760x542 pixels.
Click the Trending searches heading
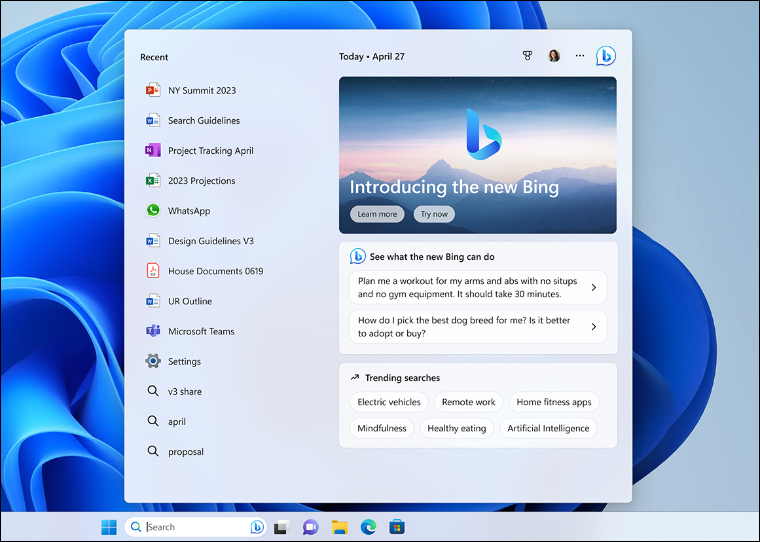402,378
